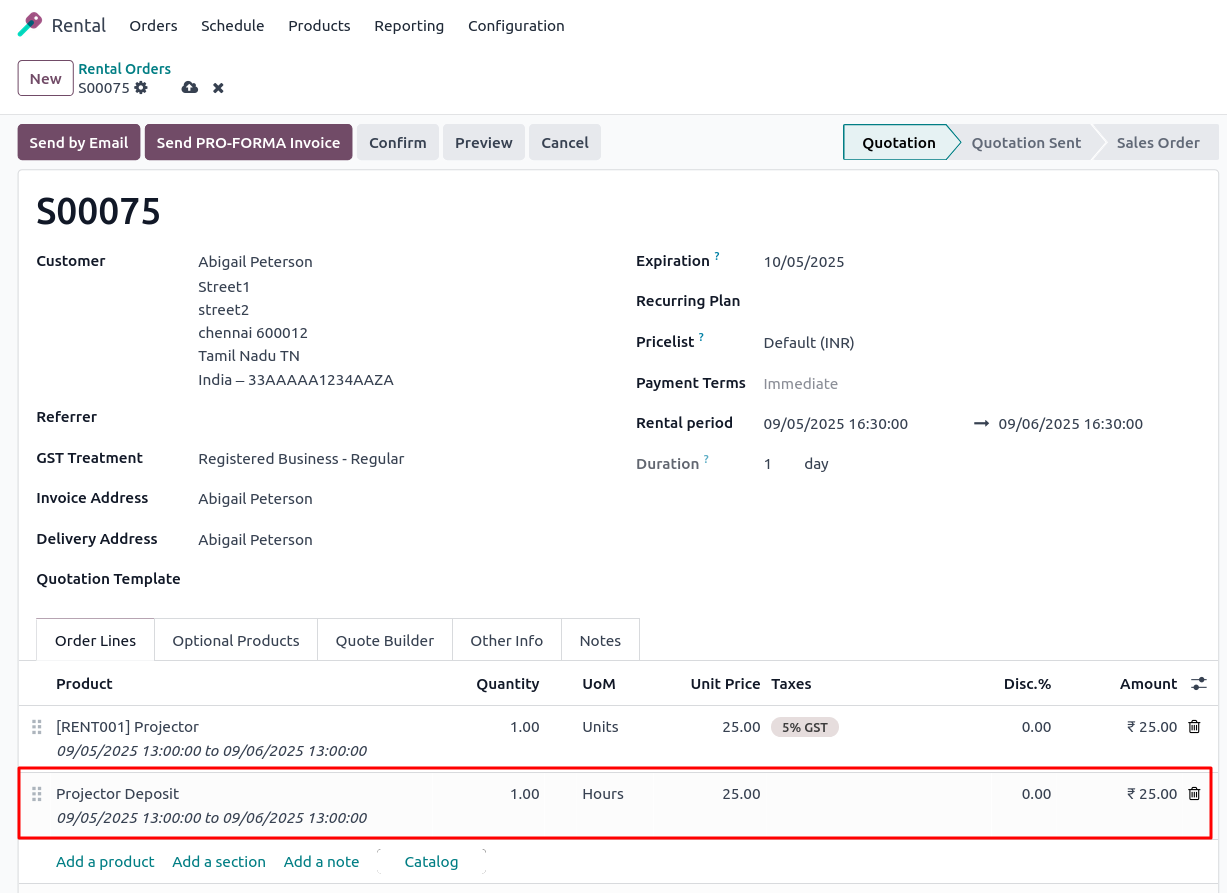The width and height of the screenshot is (1227, 893).
Task: Click the New button
Action: coord(45,79)
